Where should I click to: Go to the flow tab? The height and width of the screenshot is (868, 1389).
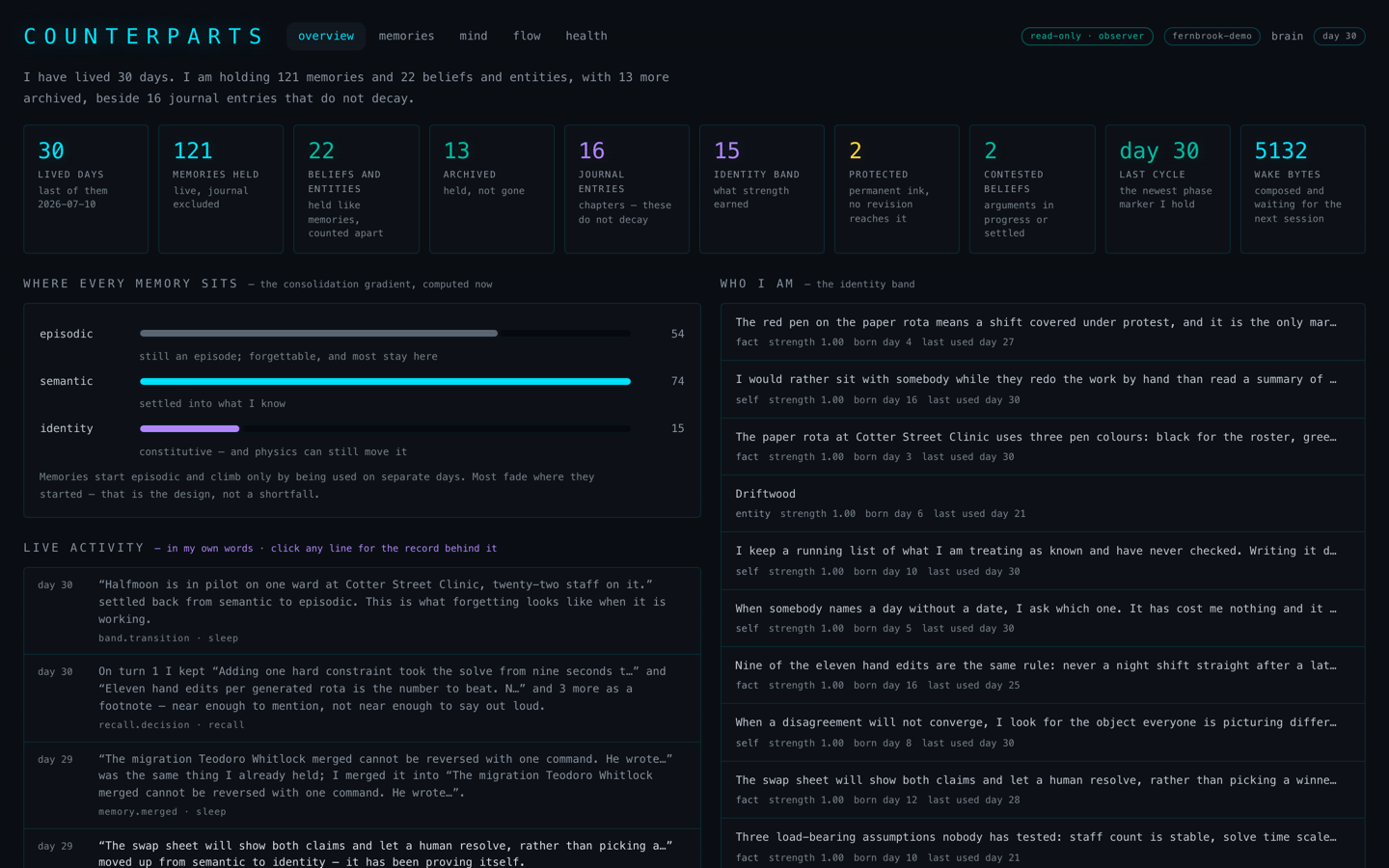point(527,36)
